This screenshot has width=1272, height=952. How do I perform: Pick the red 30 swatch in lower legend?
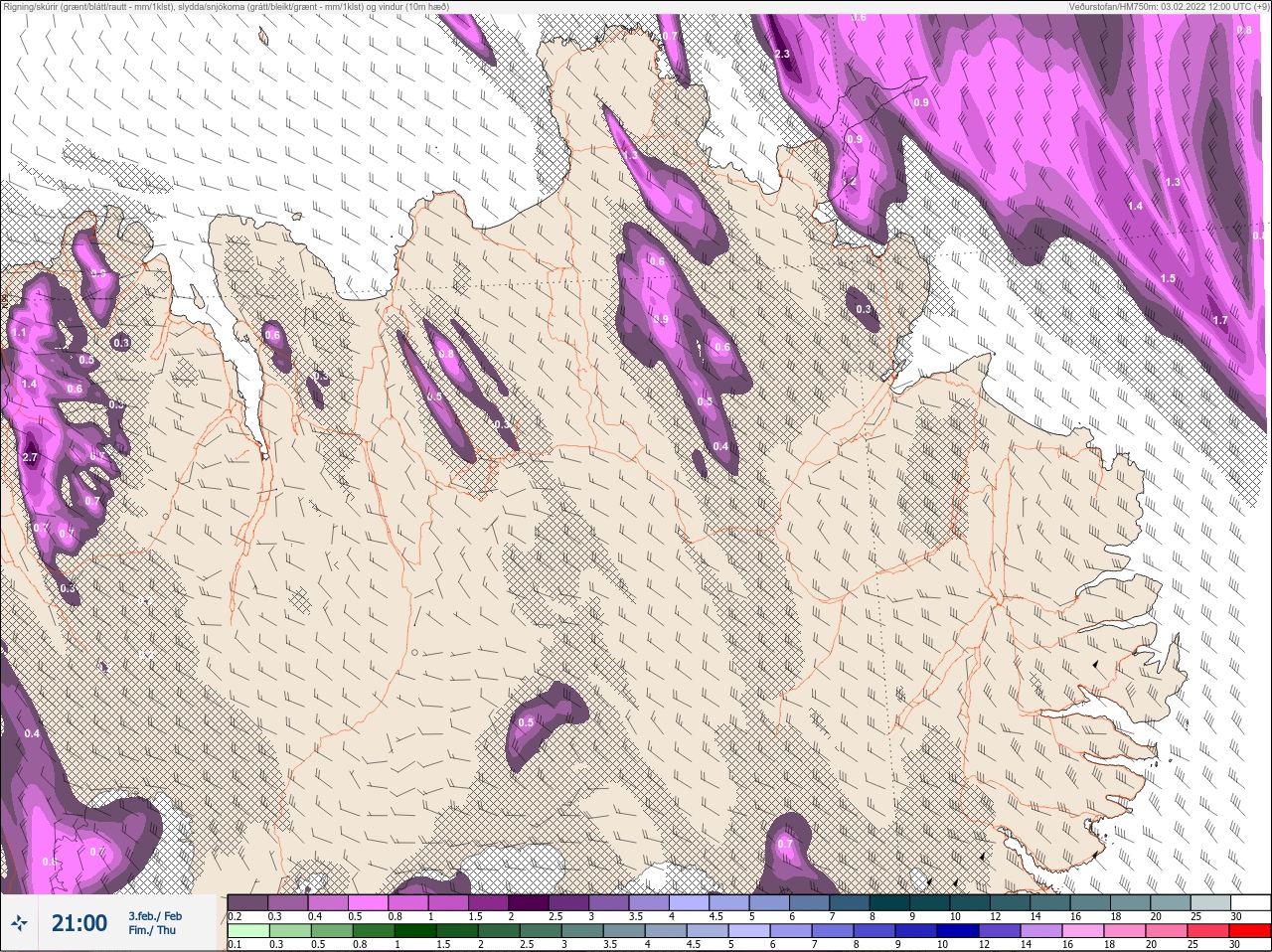coord(1249,930)
